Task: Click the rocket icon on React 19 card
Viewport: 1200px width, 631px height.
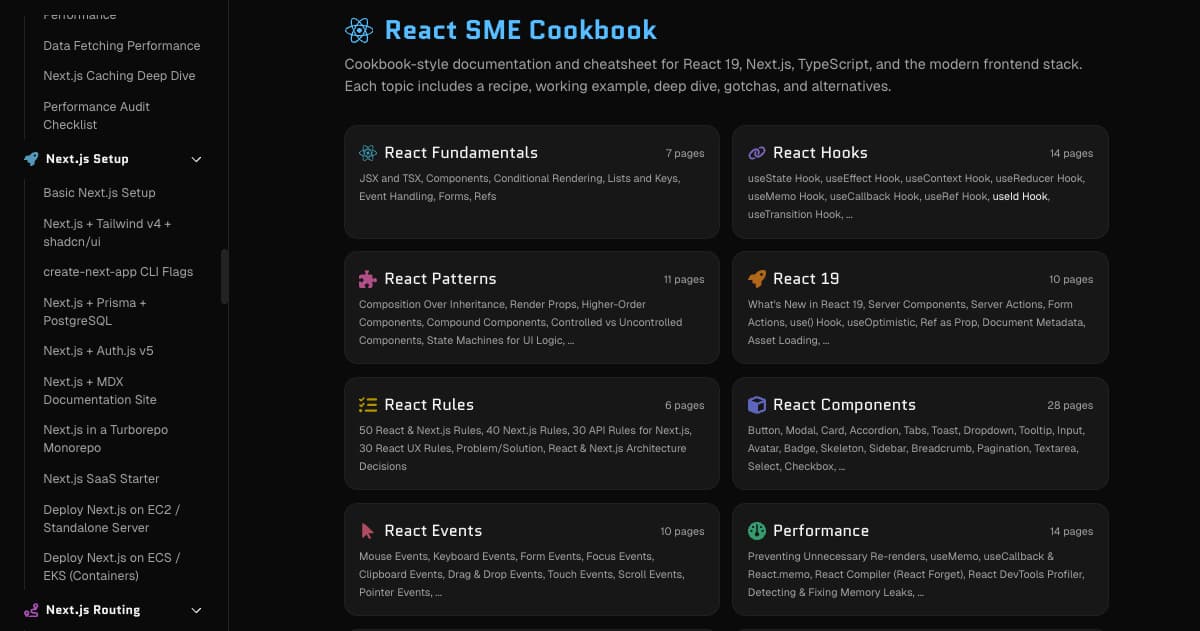Action: pos(757,279)
